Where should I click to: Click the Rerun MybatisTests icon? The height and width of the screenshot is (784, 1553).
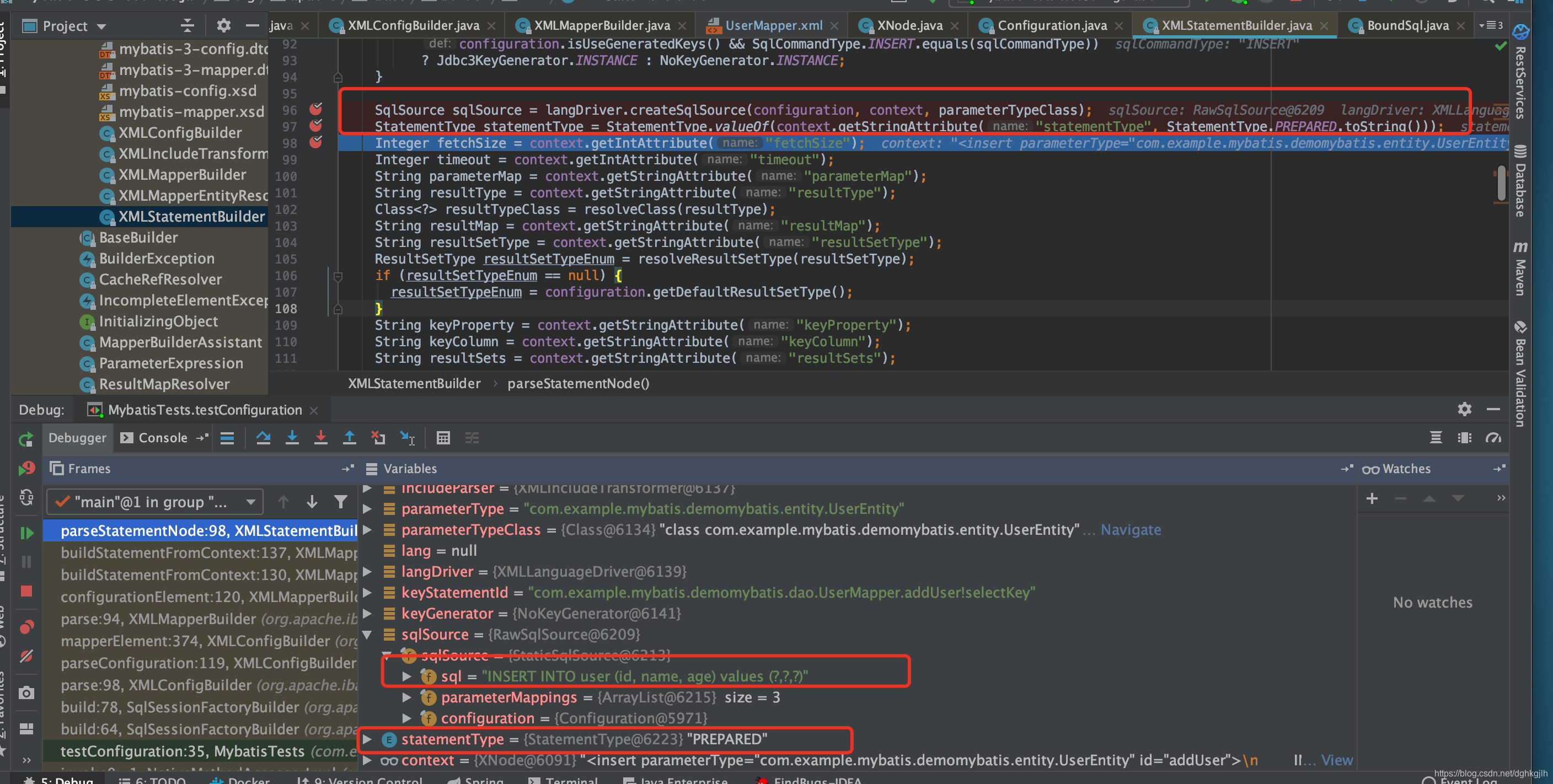coord(26,439)
